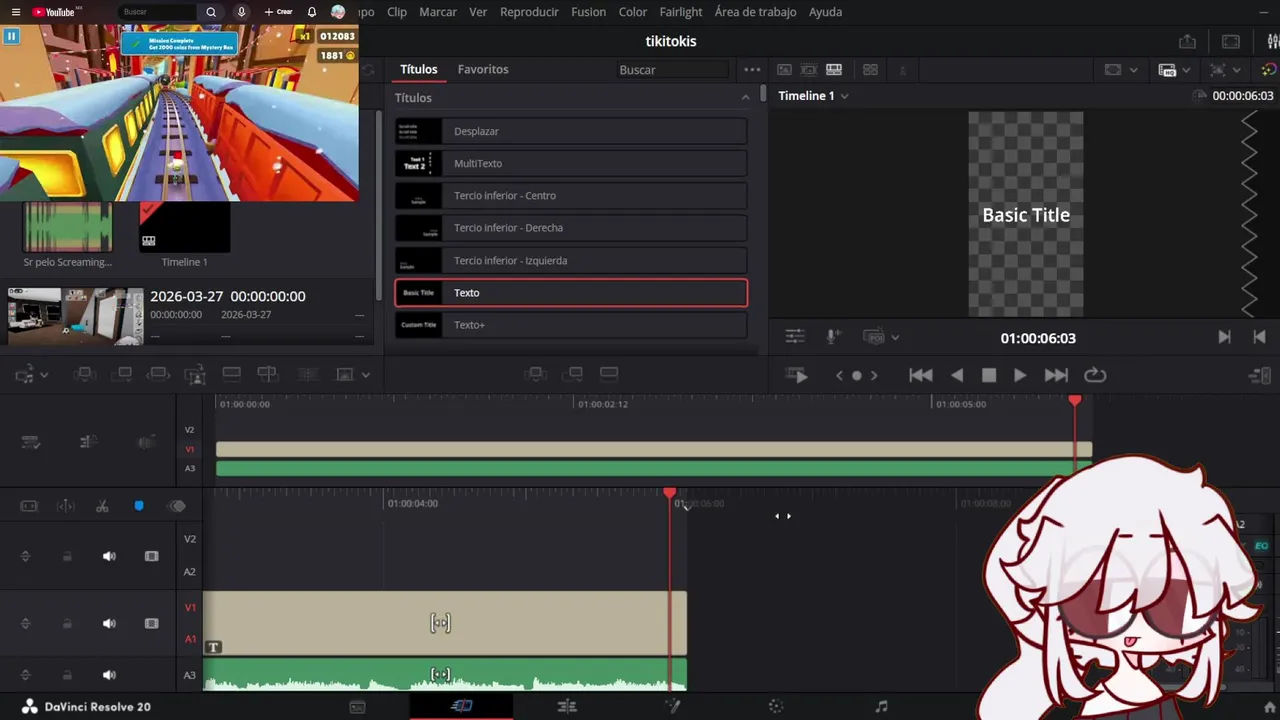Click the trim in-out mode icon

29,507
